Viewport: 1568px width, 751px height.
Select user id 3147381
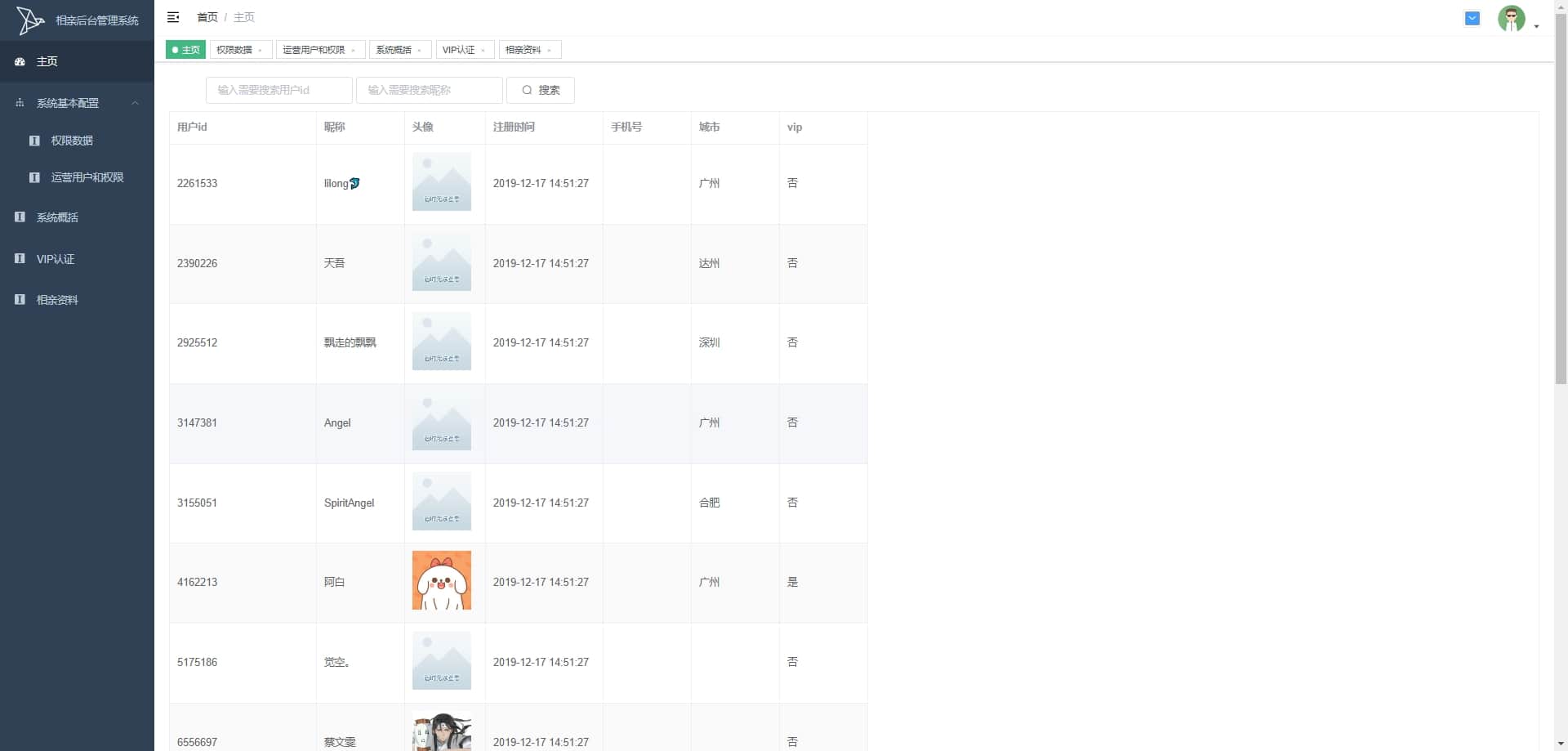pyautogui.click(x=198, y=422)
